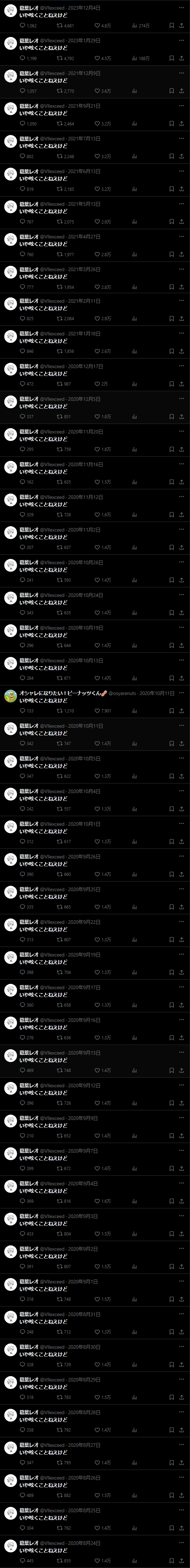Open @VIIexceed handle on 2021年2月11日 tweet
The image size is (190, 1568).
coord(52,301)
